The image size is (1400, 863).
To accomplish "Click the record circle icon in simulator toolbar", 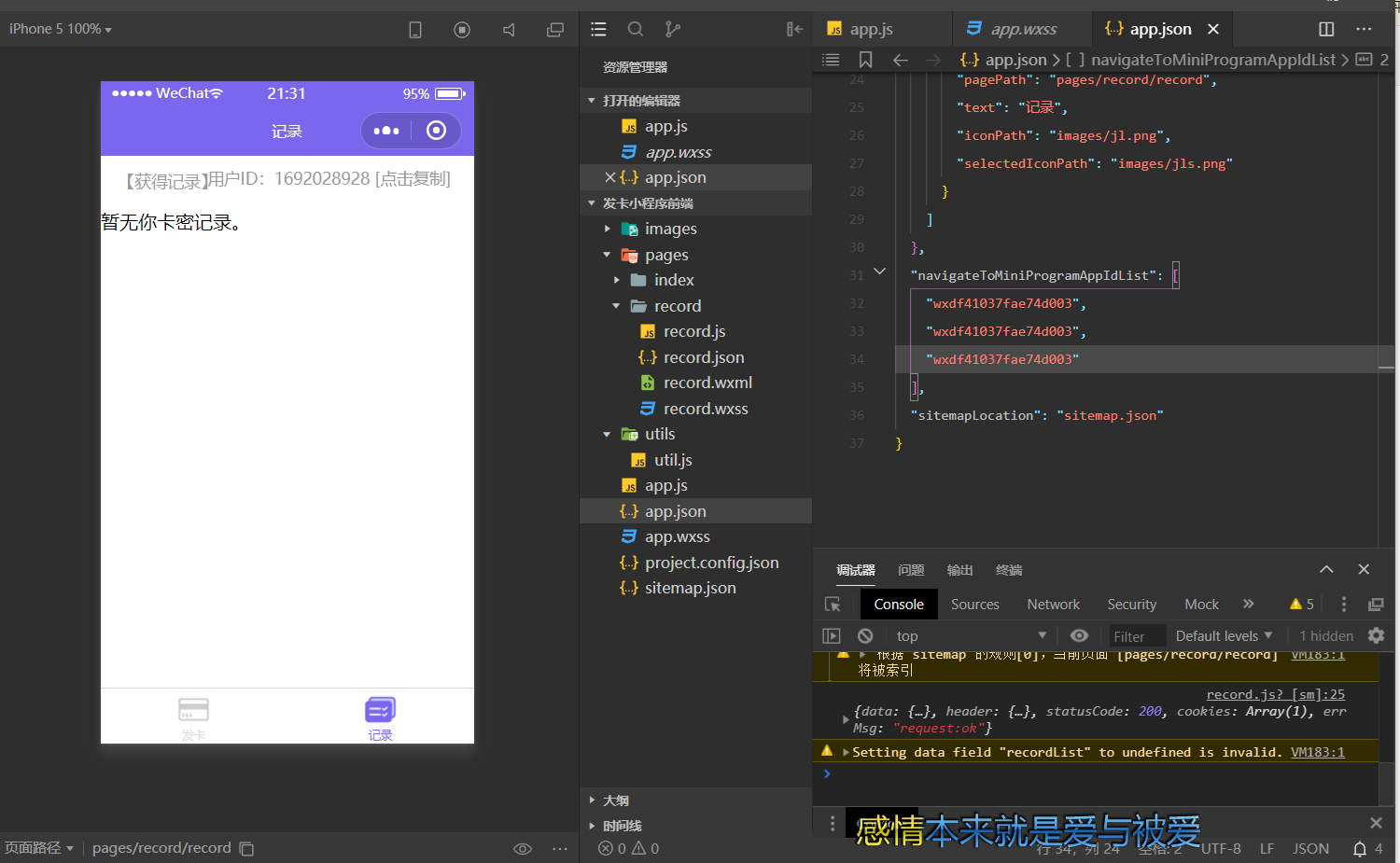I will [462, 30].
